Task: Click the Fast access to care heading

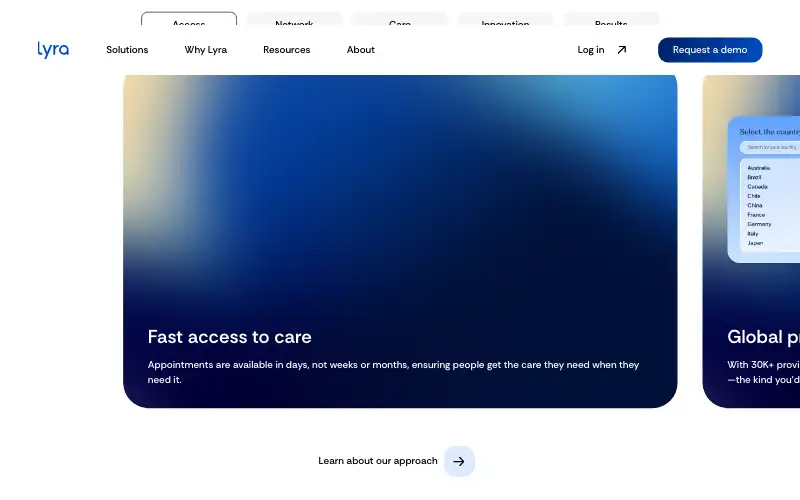Action: click(x=230, y=337)
